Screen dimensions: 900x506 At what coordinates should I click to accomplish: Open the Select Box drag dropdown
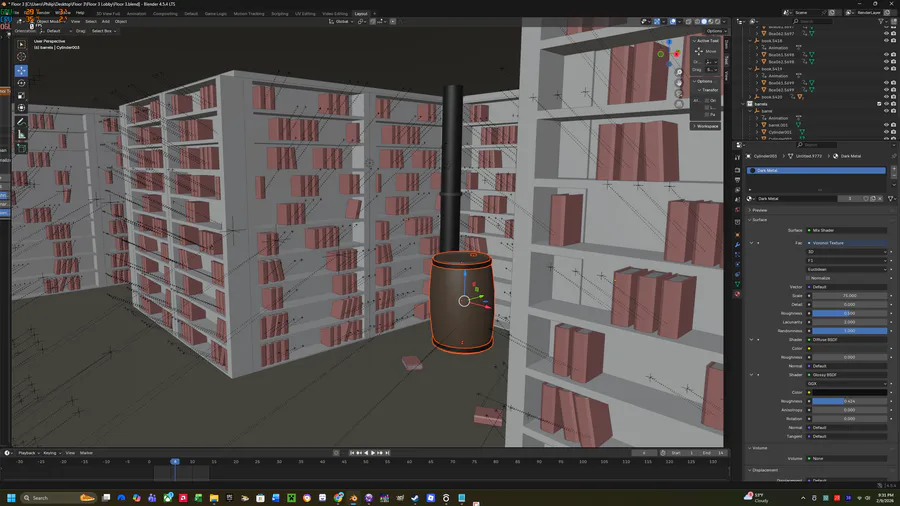(x=104, y=31)
